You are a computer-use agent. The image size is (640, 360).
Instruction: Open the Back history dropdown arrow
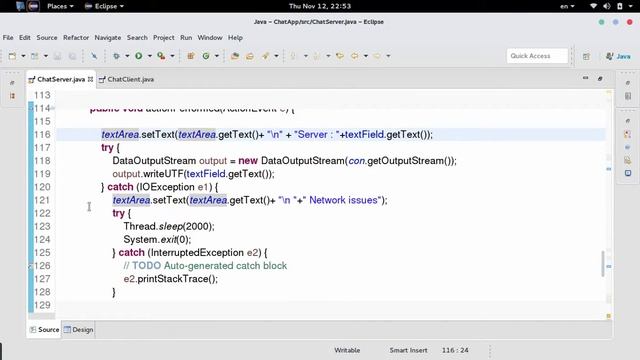[x=366, y=56]
